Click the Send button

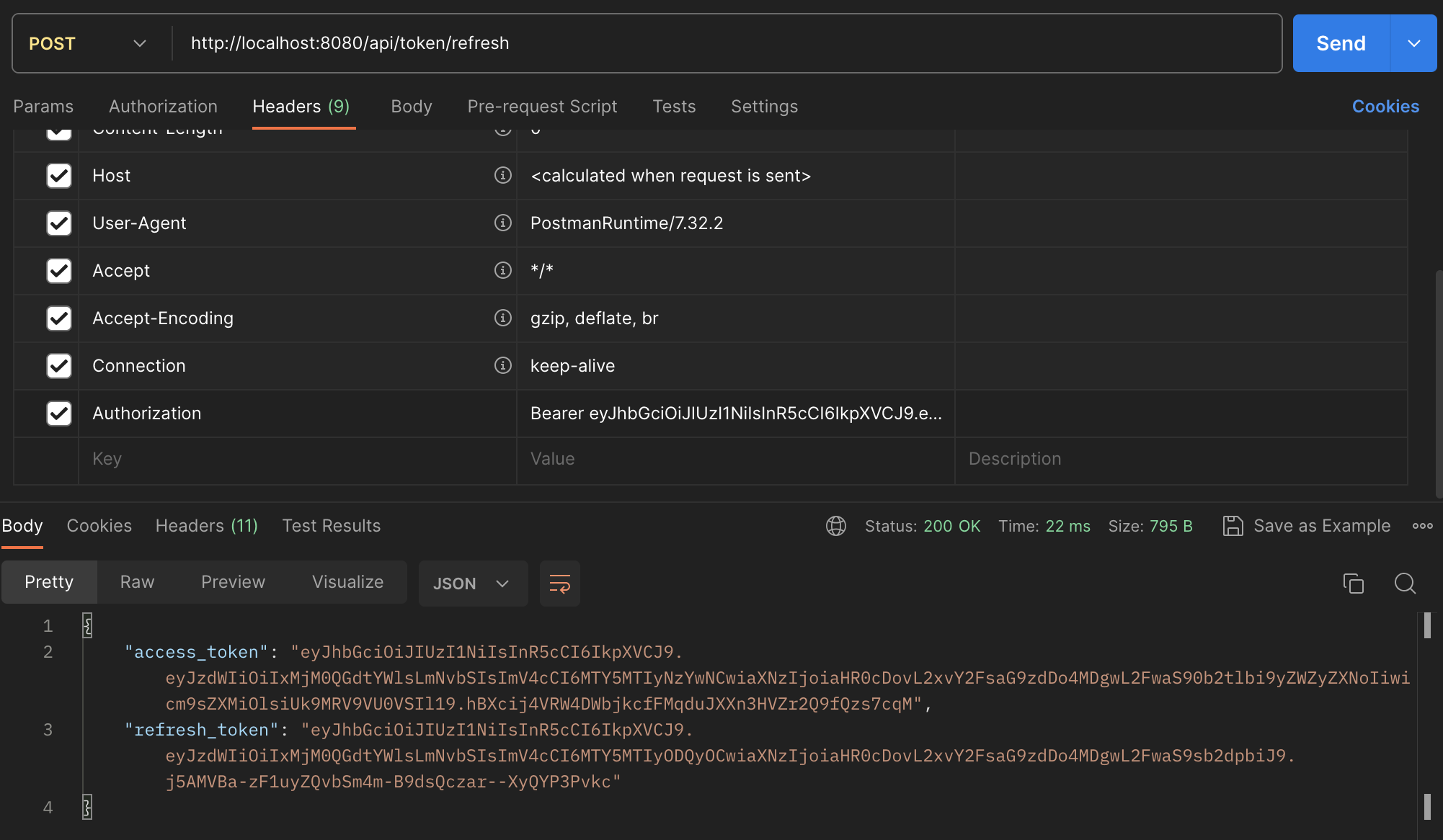click(x=1341, y=44)
